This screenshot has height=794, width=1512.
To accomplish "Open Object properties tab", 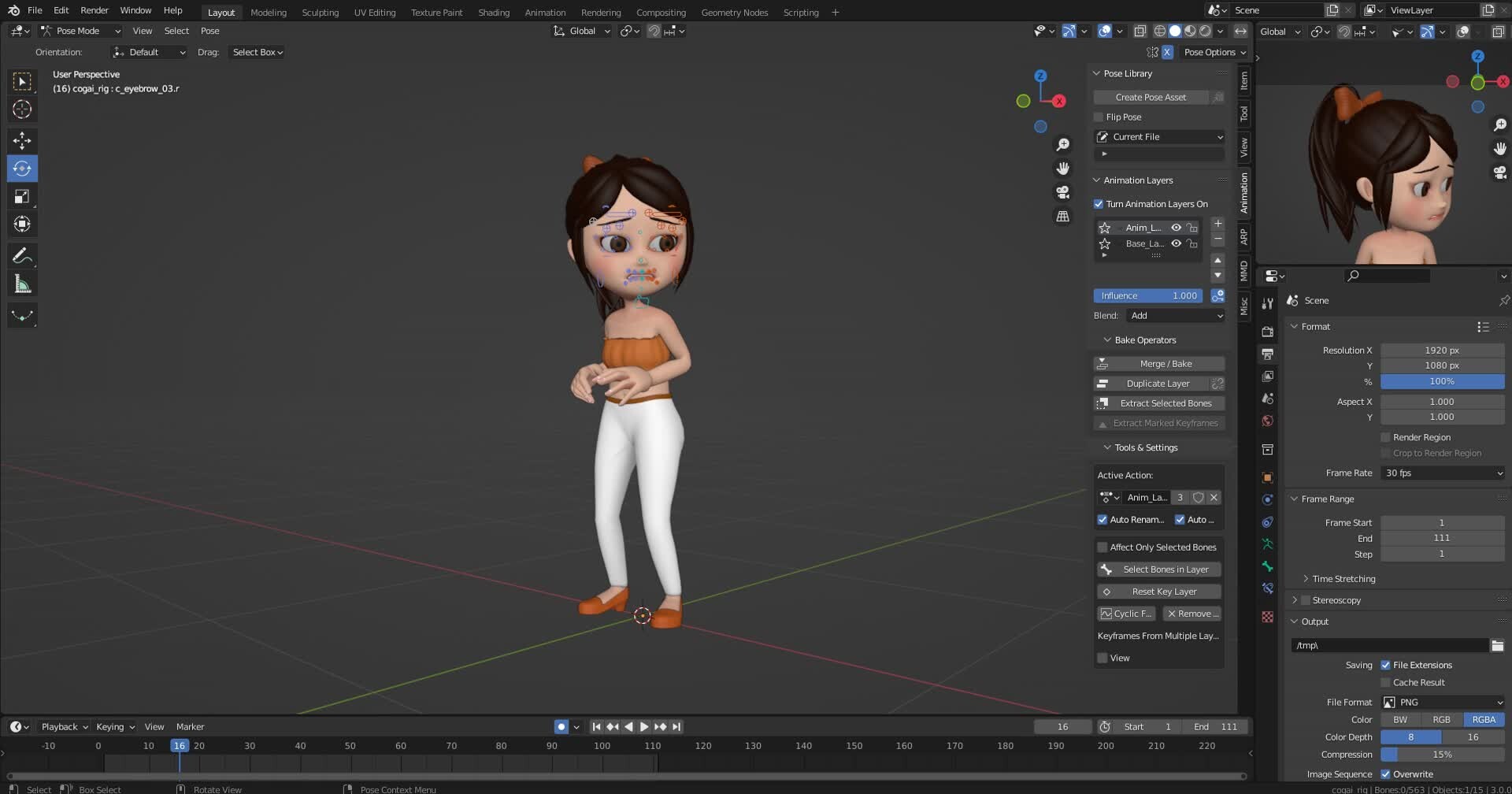I will [1268, 477].
